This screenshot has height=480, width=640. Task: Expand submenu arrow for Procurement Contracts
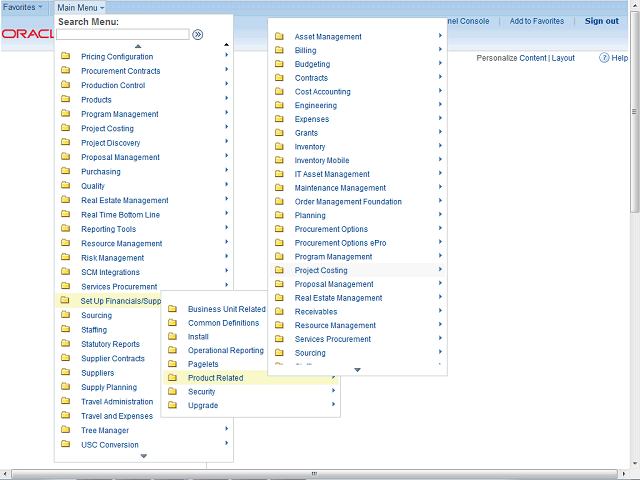click(x=227, y=69)
